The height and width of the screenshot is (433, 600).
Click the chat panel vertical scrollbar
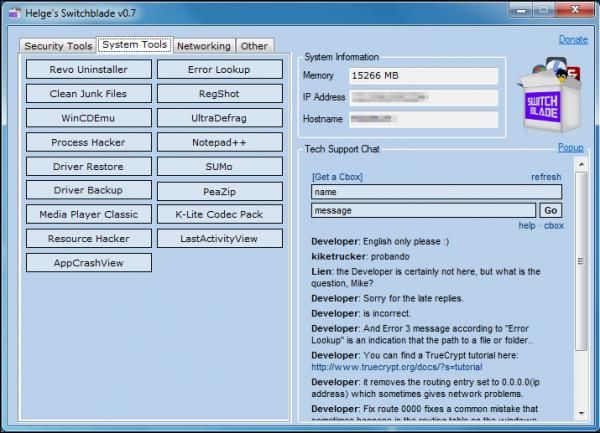[x=581, y=300]
